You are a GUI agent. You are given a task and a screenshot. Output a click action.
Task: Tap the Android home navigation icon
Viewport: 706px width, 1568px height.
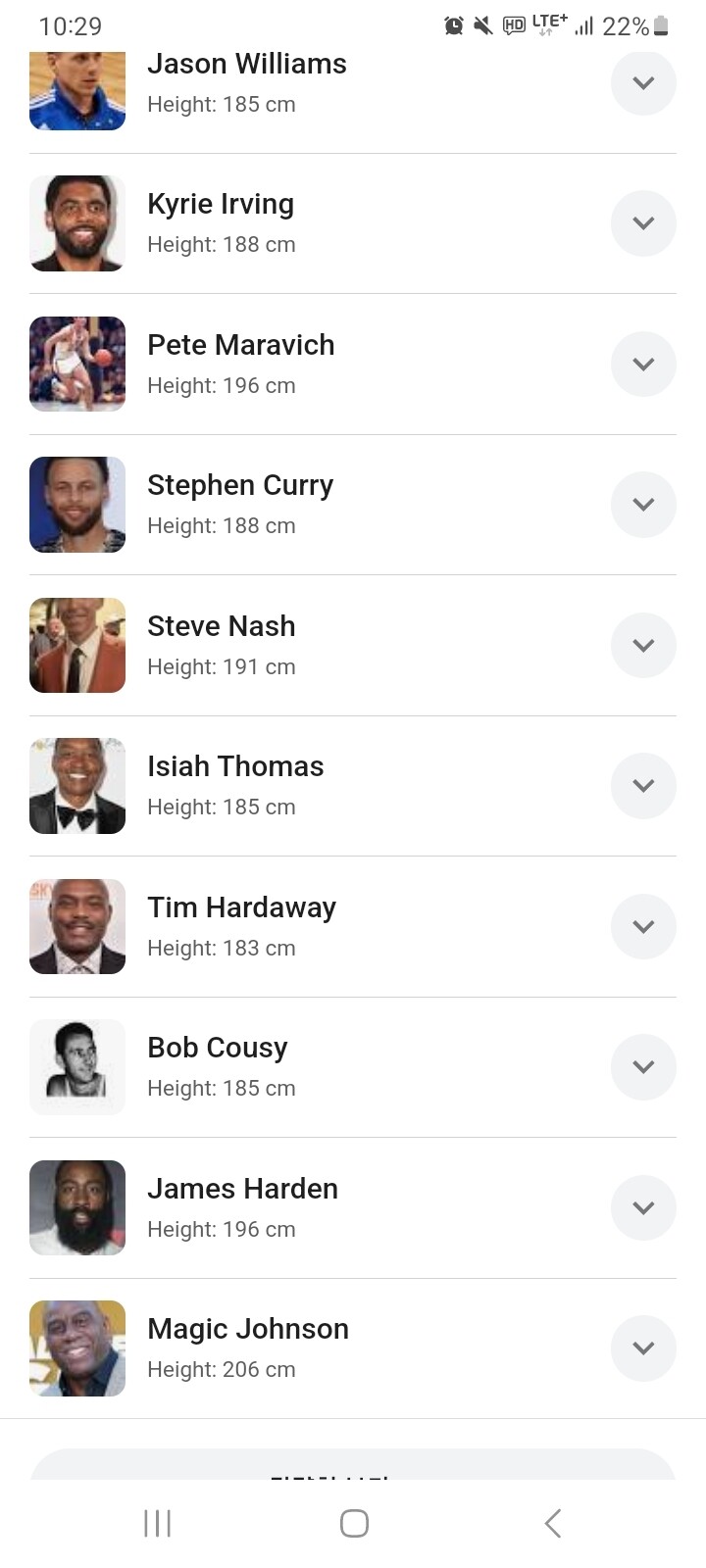coord(354,1523)
